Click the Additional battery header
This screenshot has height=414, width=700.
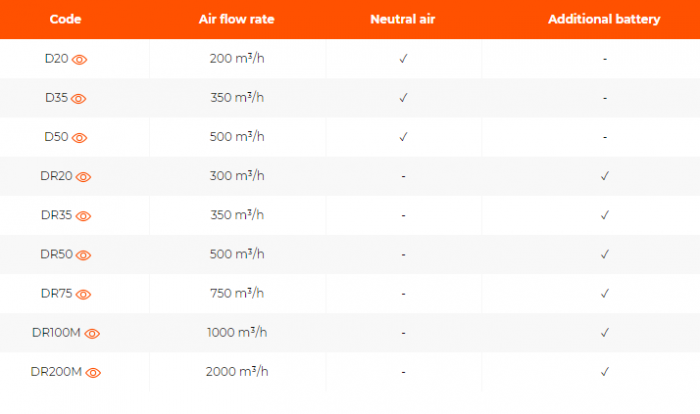(x=604, y=19)
